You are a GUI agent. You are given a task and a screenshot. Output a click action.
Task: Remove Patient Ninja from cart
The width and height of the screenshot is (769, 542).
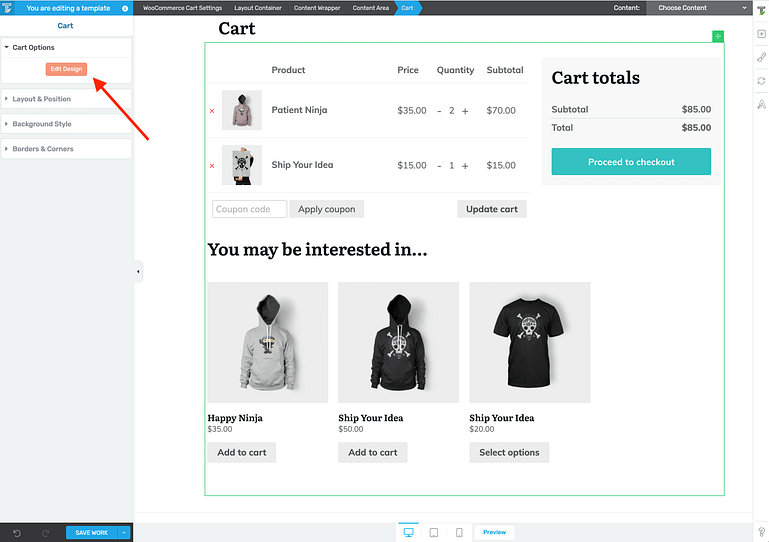pyautogui.click(x=212, y=111)
